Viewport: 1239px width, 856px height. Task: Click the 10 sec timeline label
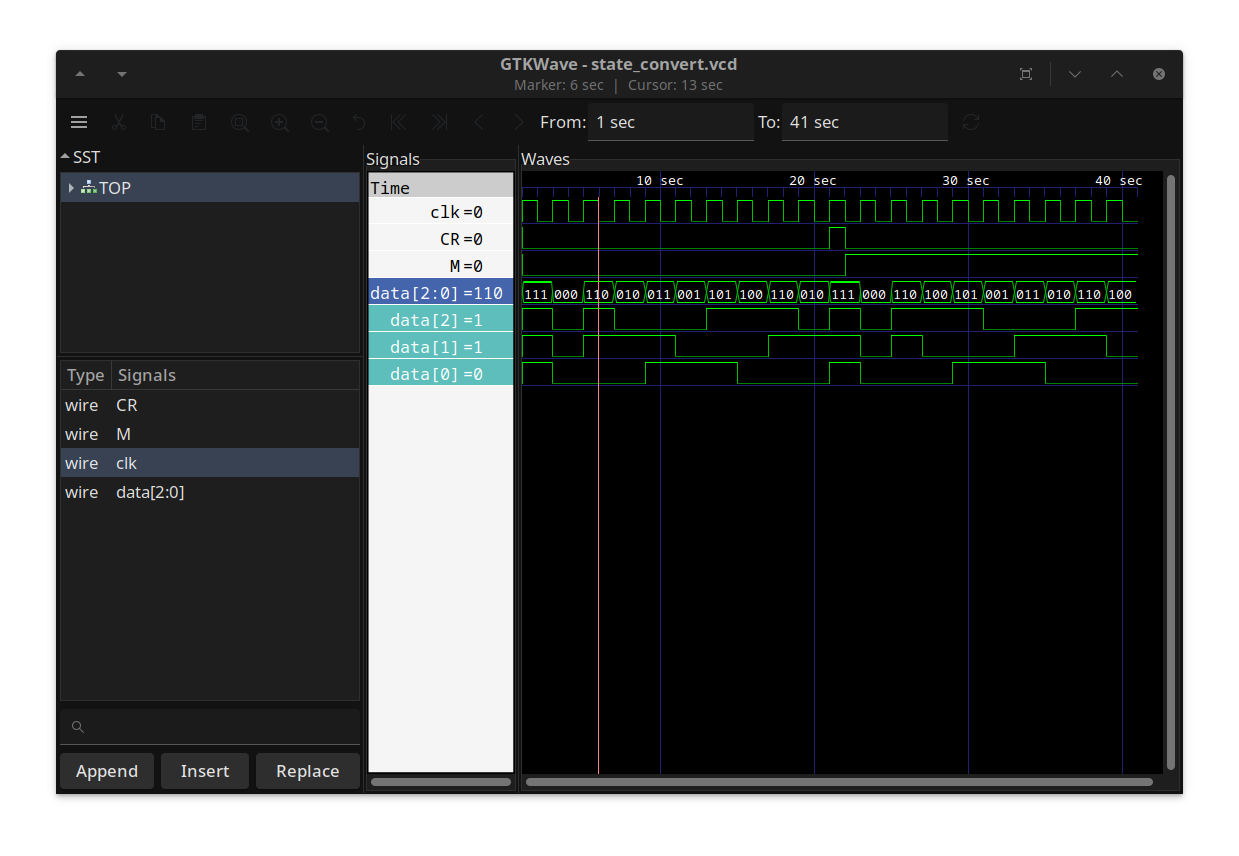pyautogui.click(x=660, y=181)
